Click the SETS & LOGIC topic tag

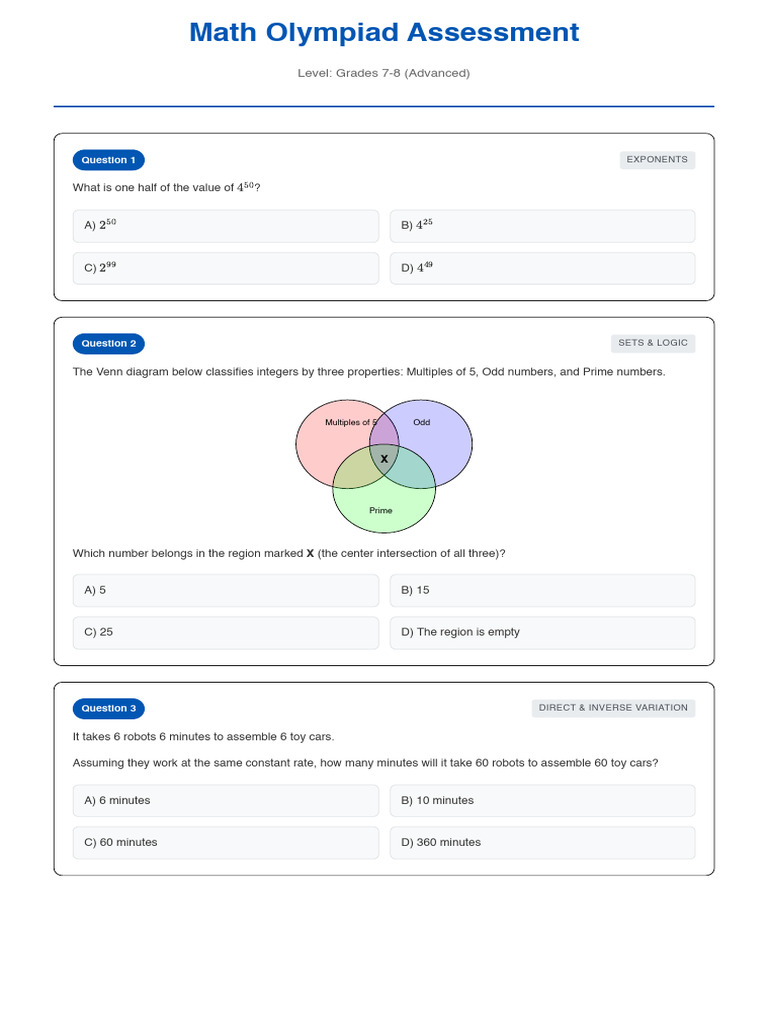653,343
